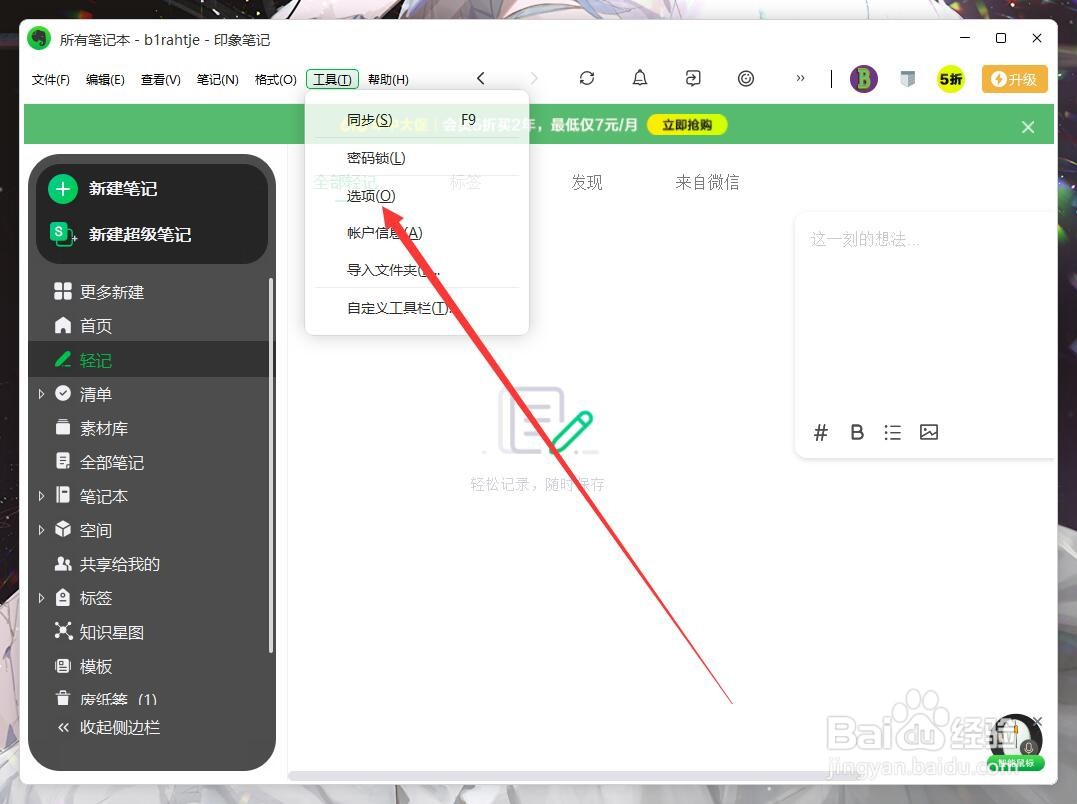Switch to the 来自微信 tab
1077x804 pixels.
pyautogui.click(x=707, y=182)
